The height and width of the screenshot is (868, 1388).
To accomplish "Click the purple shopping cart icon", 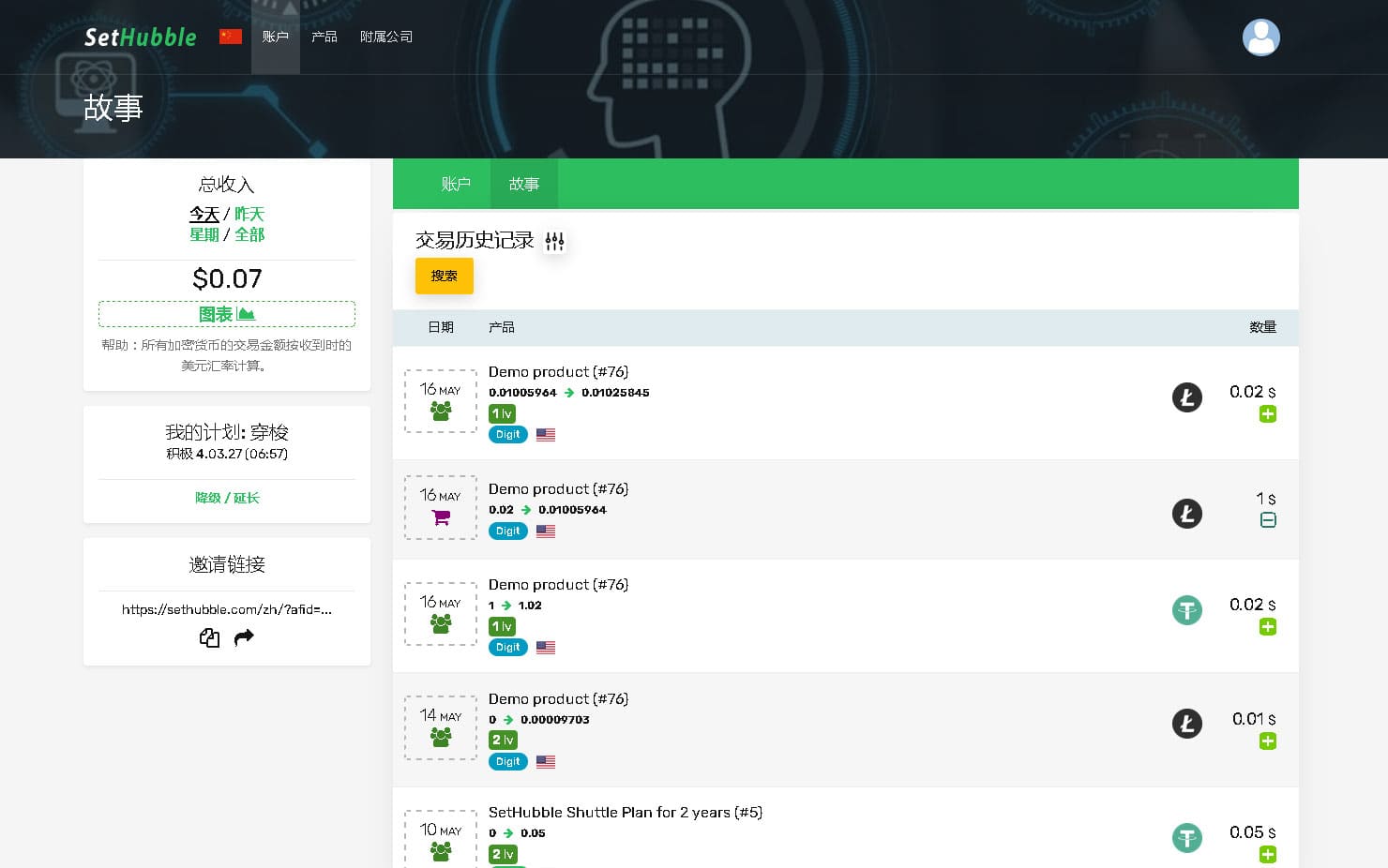I will pyautogui.click(x=441, y=517).
